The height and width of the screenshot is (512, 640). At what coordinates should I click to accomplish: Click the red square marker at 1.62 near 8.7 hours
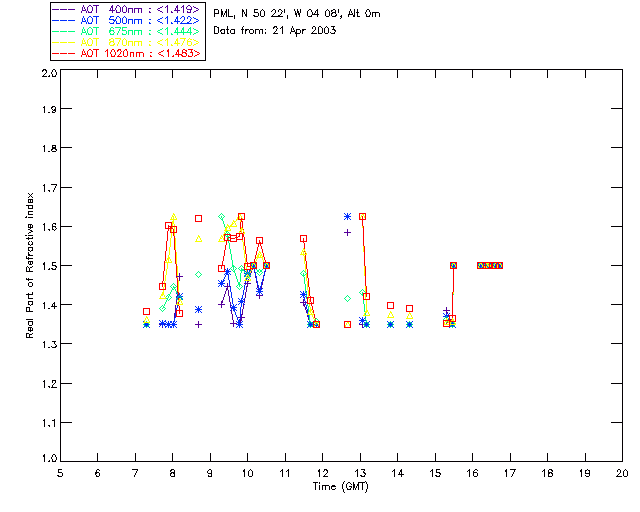click(198, 218)
